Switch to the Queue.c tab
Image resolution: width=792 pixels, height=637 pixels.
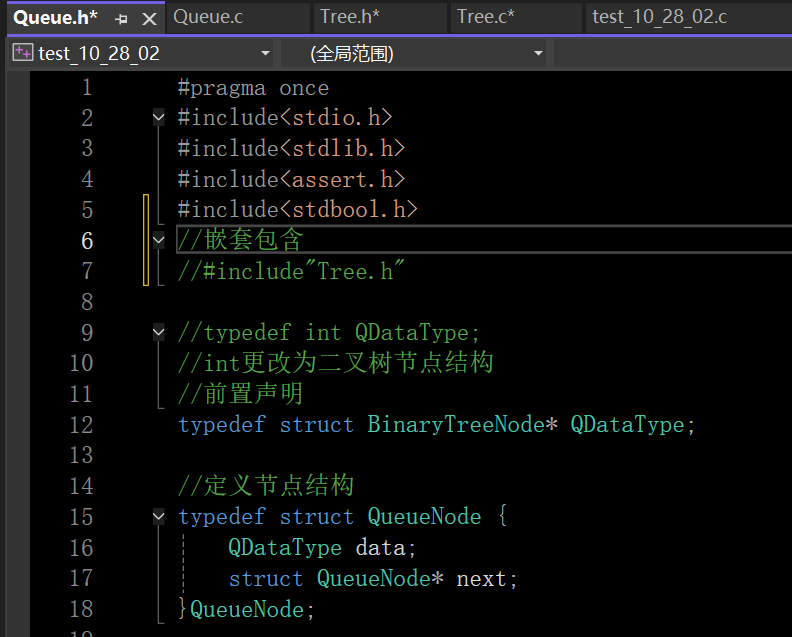208,17
